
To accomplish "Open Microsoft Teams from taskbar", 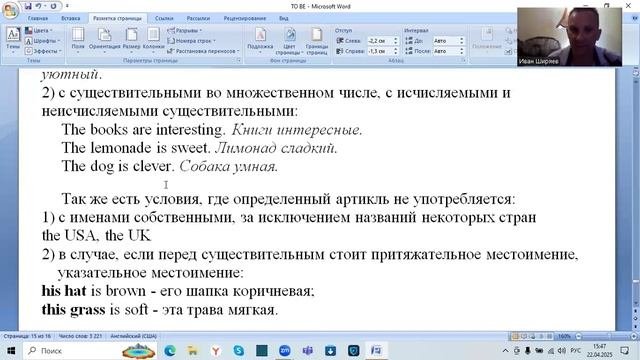I will tap(307, 351).
